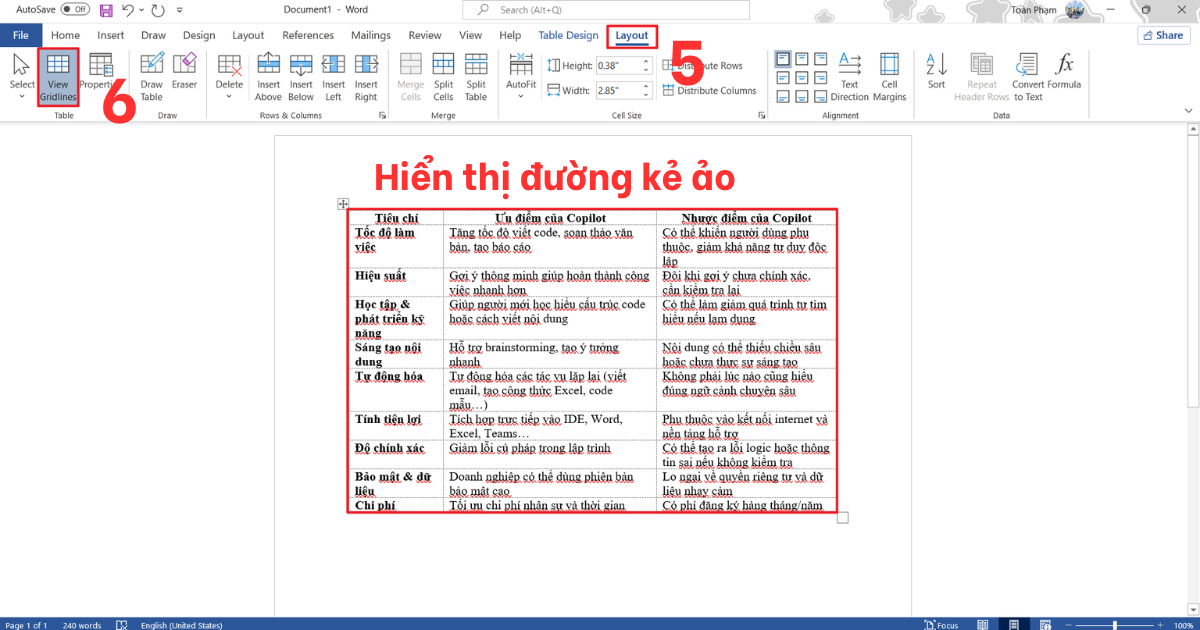Open the Mailings tab

tap(371, 35)
